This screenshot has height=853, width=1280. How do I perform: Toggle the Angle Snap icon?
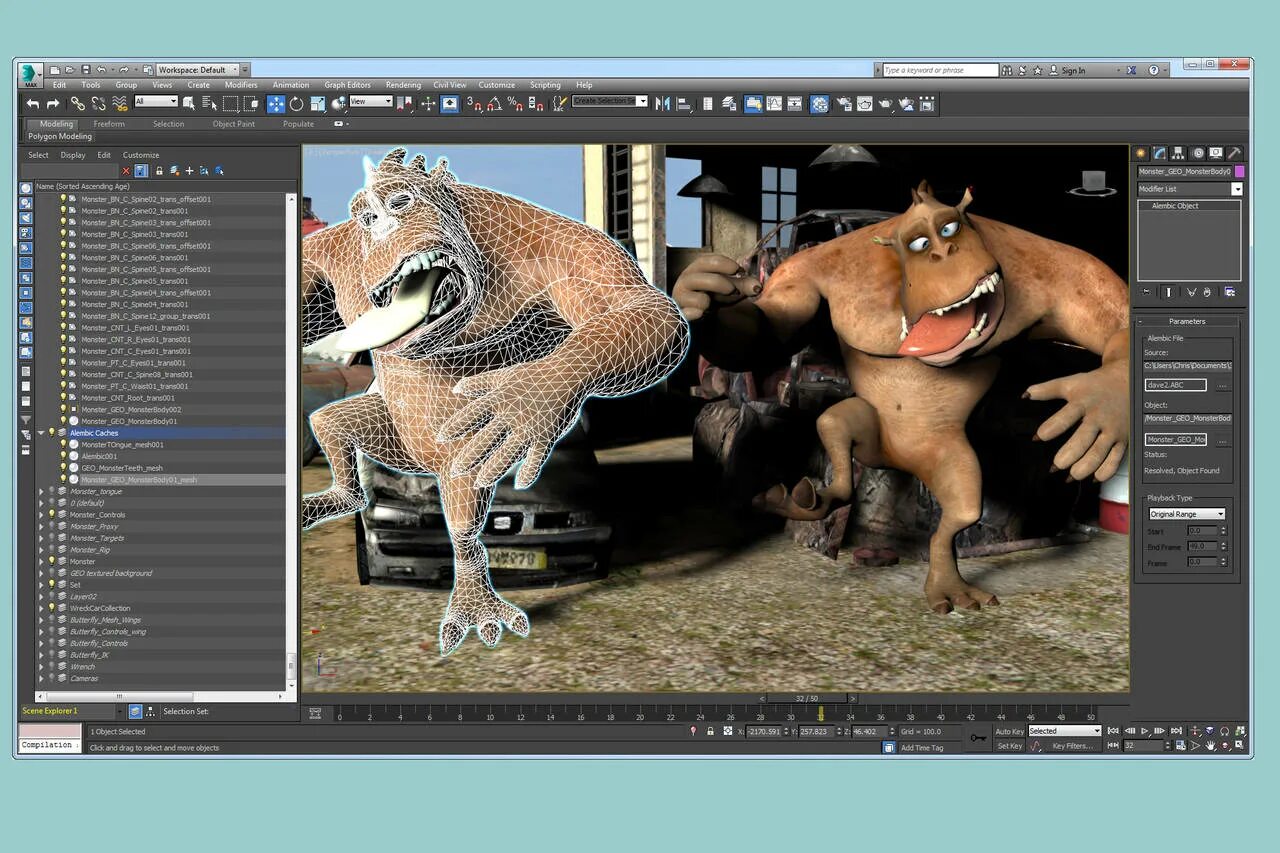(495, 103)
